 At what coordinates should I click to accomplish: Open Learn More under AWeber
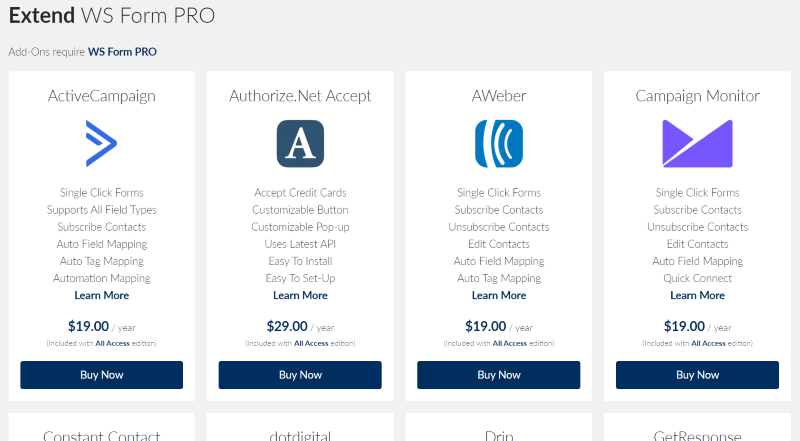(498, 296)
